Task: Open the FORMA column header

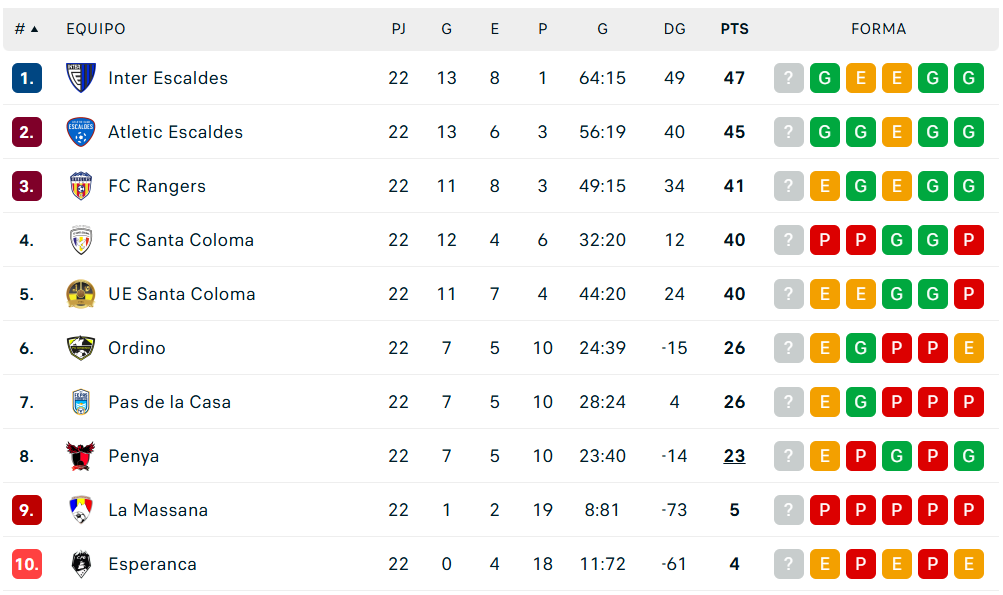Action: (878, 29)
